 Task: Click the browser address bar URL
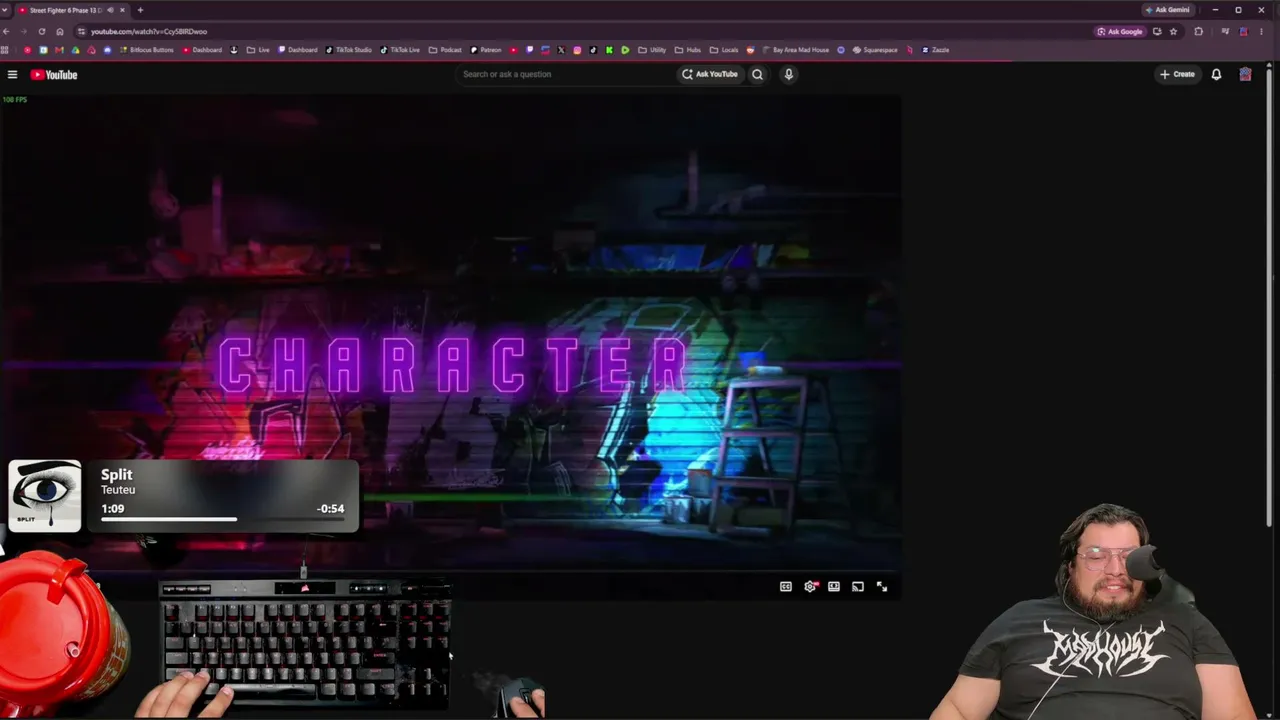click(x=149, y=31)
